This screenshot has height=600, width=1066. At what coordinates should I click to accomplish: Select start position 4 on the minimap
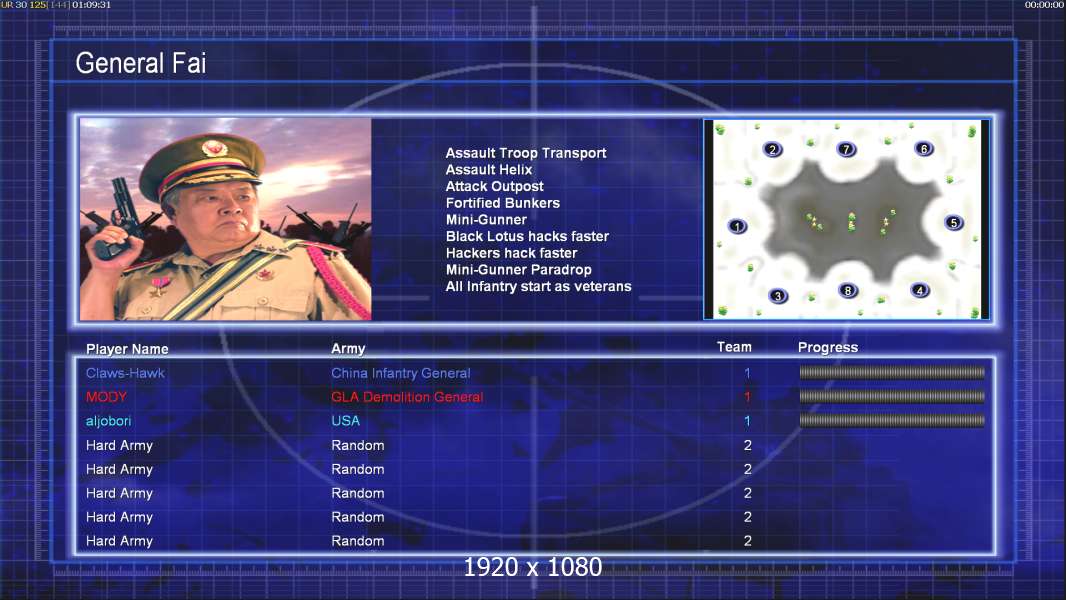pos(920,290)
